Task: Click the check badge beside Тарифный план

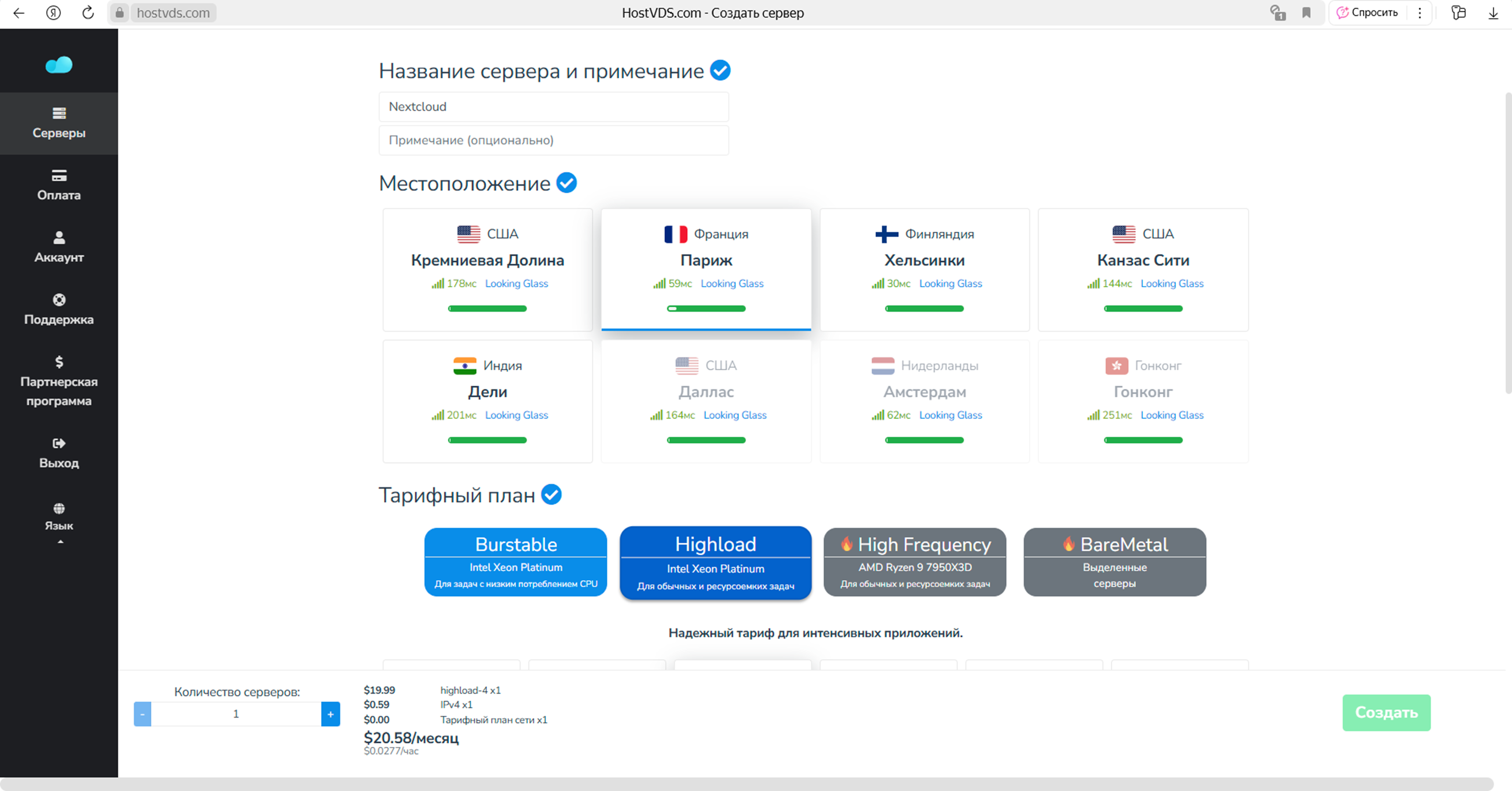Action: (551, 494)
